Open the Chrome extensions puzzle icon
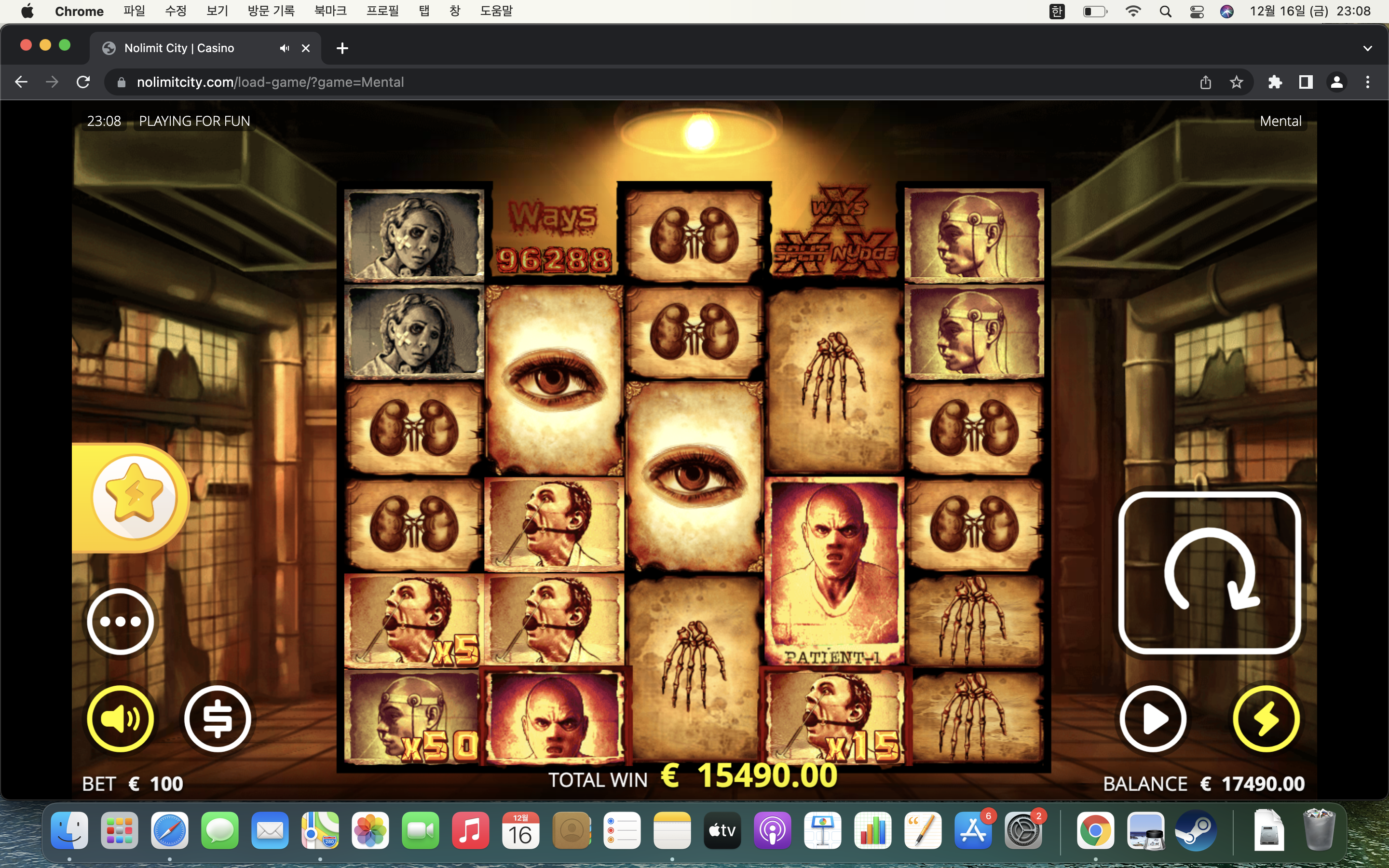 point(1275,82)
